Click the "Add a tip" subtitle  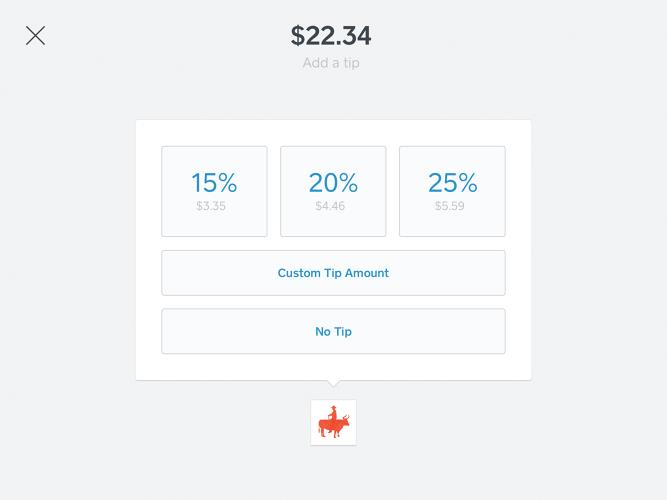coord(331,63)
